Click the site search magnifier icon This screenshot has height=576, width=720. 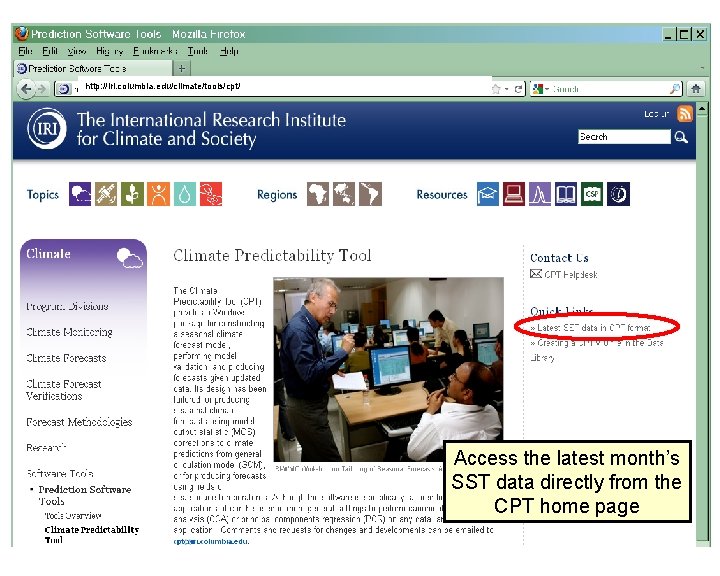pos(681,137)
